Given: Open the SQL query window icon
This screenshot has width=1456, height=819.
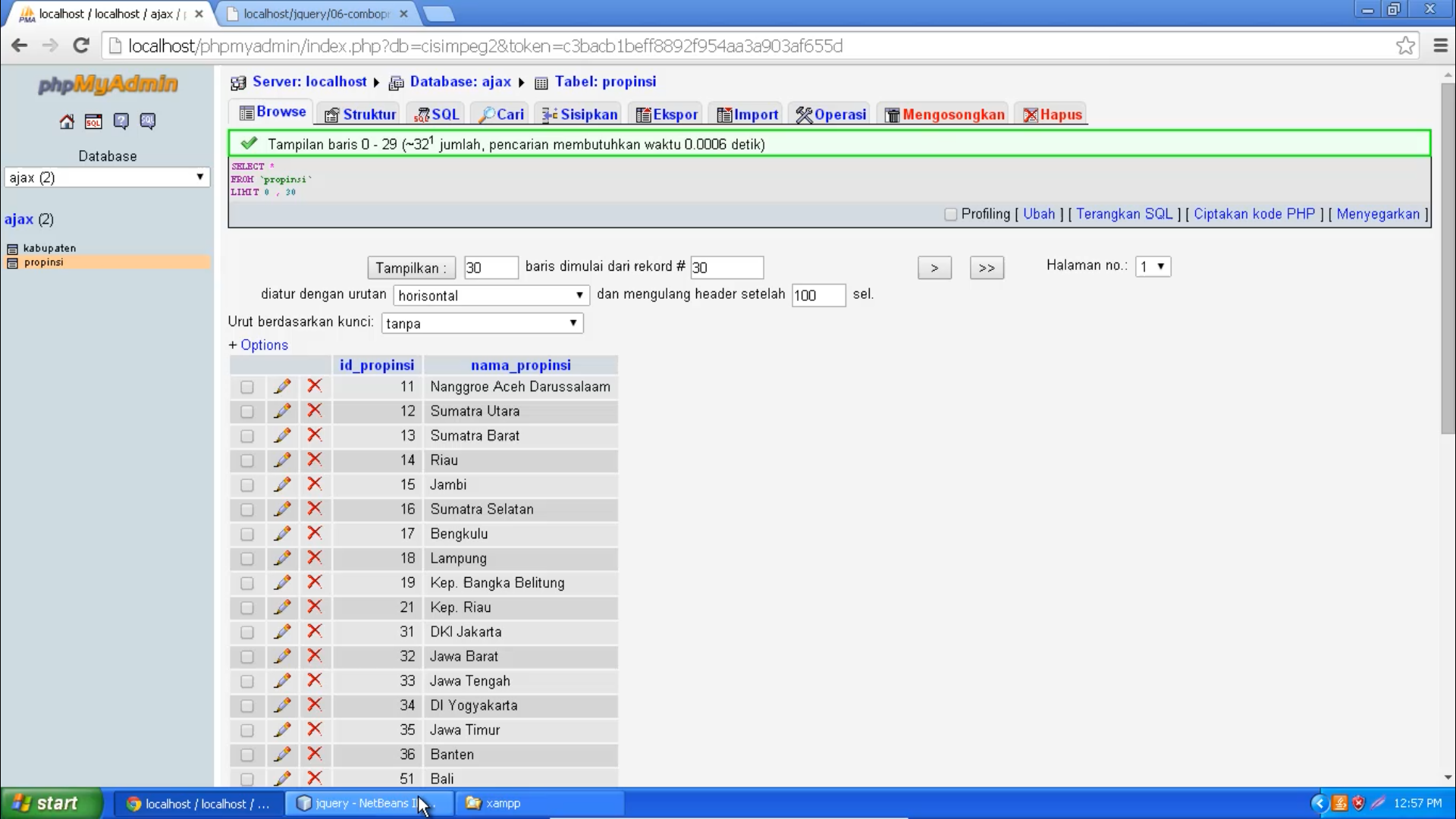Looking at the screenshot, I should 93,121.
